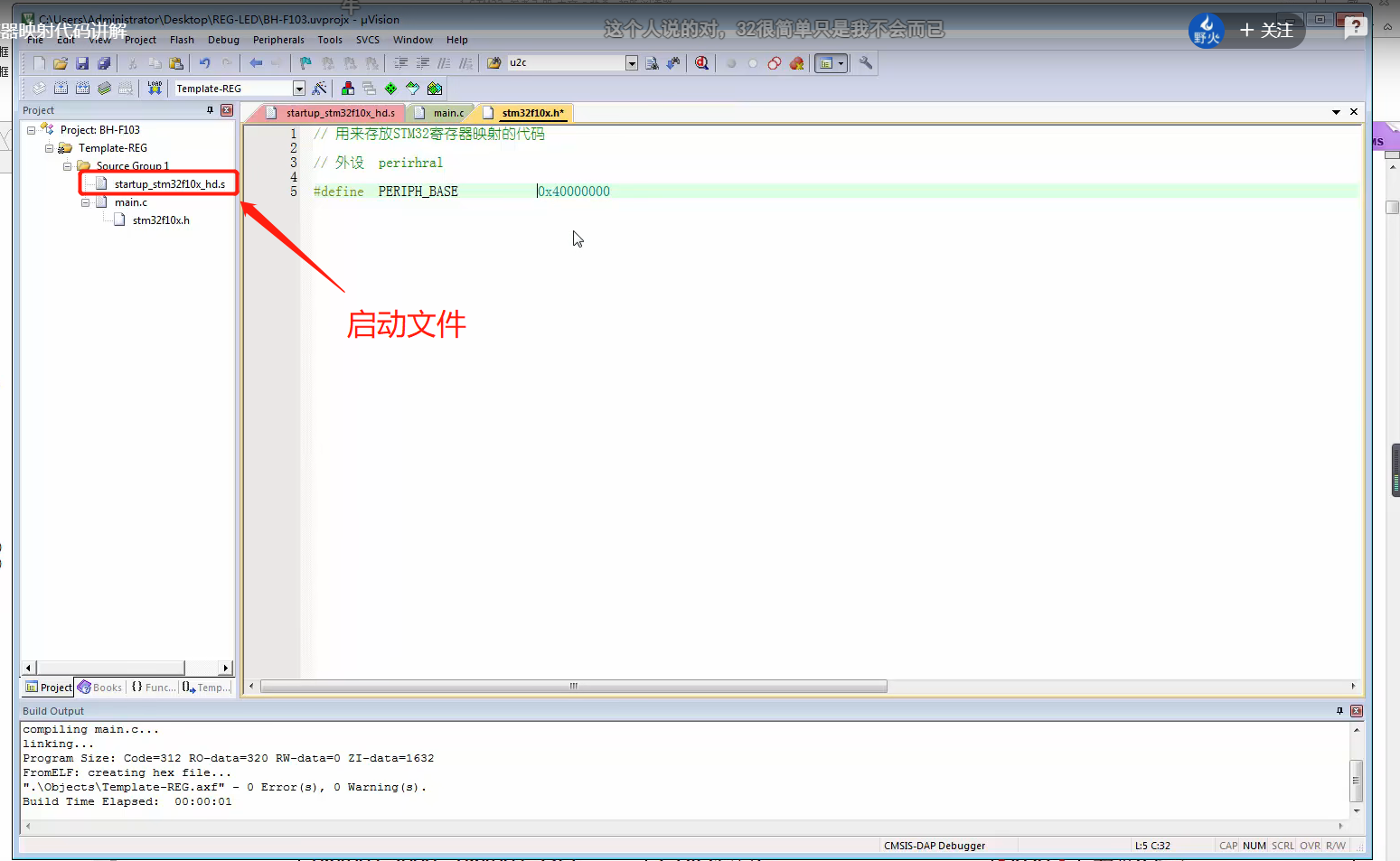Open the Books panel tab
1400x861 pixels.
pyautogui.click(x=99, y=688)
